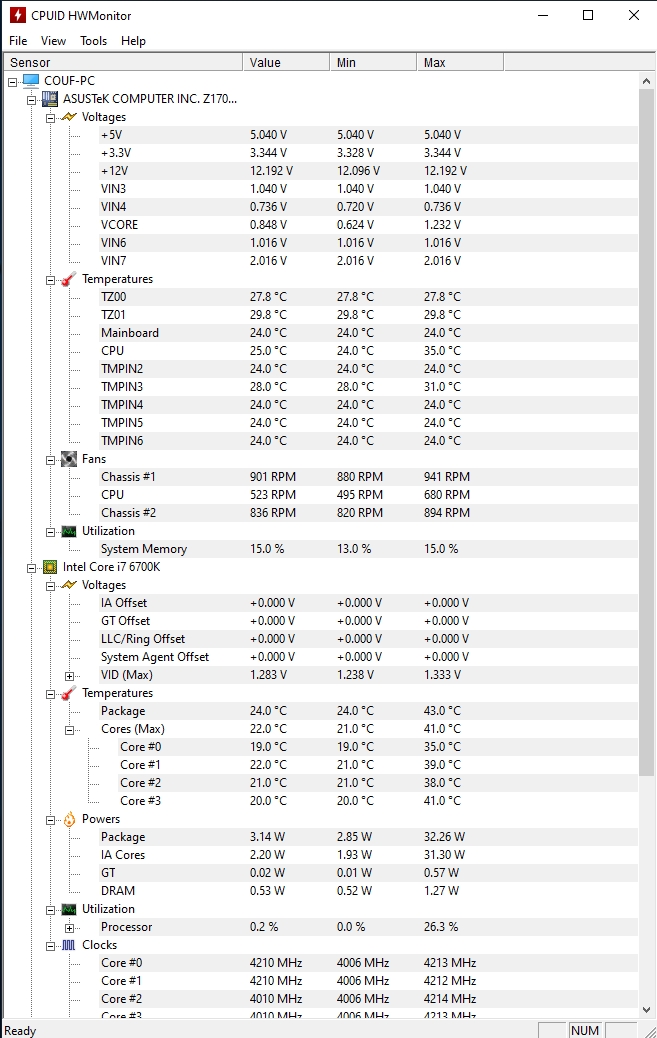The width and height of the screenshot is (657, 1038).
Task: Collapse the COUF-PC root node
Action: point(12,81)
